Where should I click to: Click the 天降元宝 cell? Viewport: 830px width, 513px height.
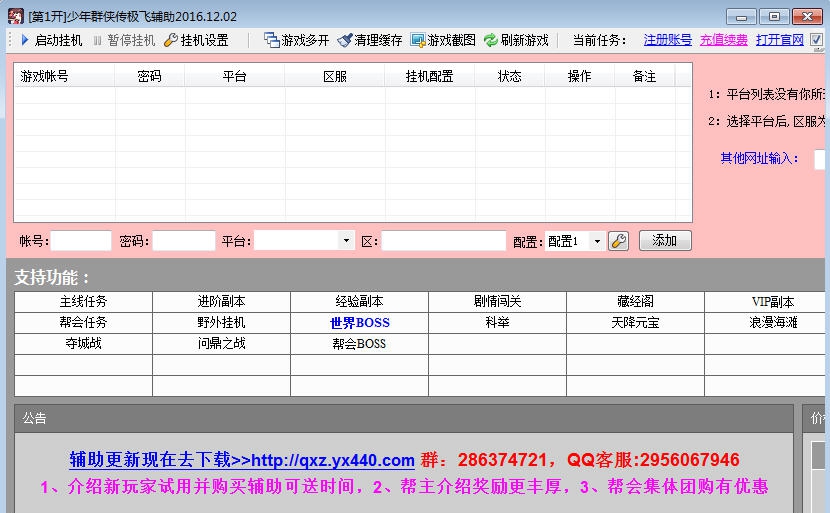point(635,322)
